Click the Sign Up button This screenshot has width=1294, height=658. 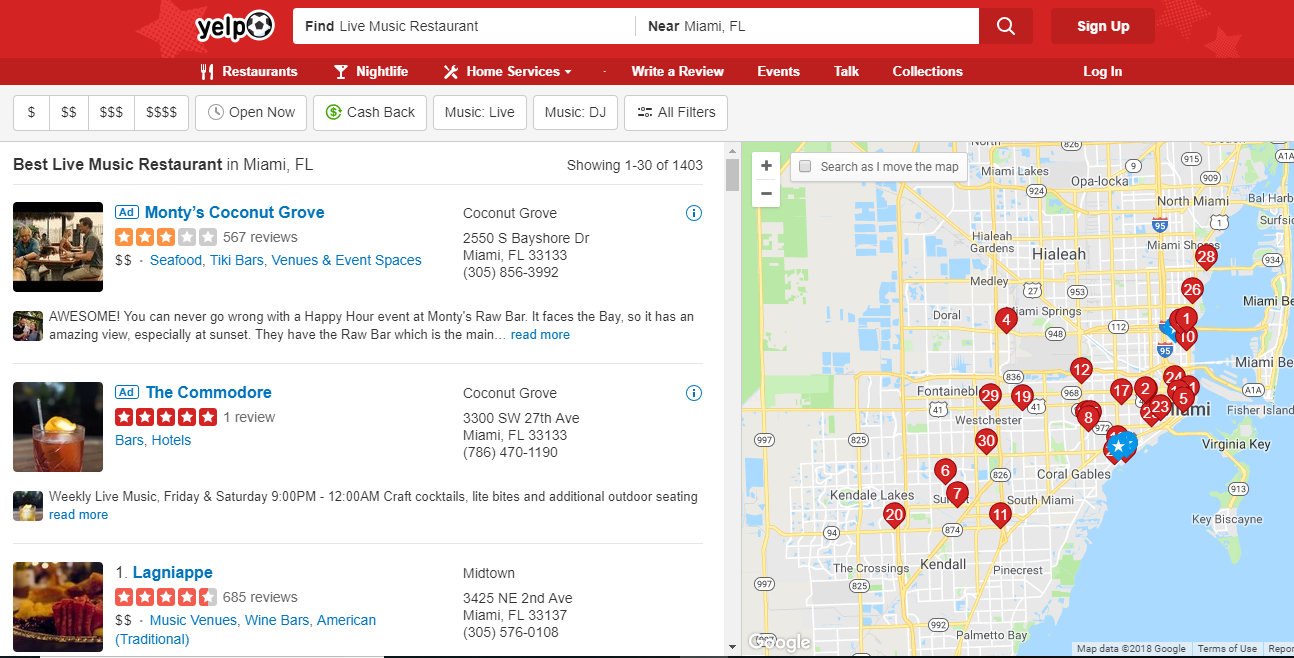click(x=1103, y=26)
